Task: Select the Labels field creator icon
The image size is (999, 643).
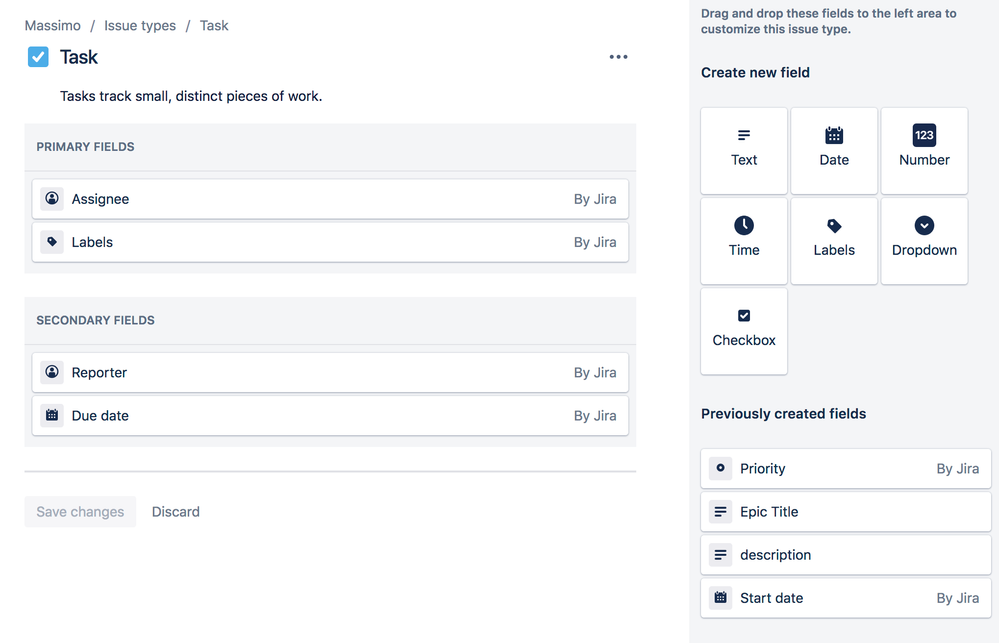Action: tap(834, 225)
